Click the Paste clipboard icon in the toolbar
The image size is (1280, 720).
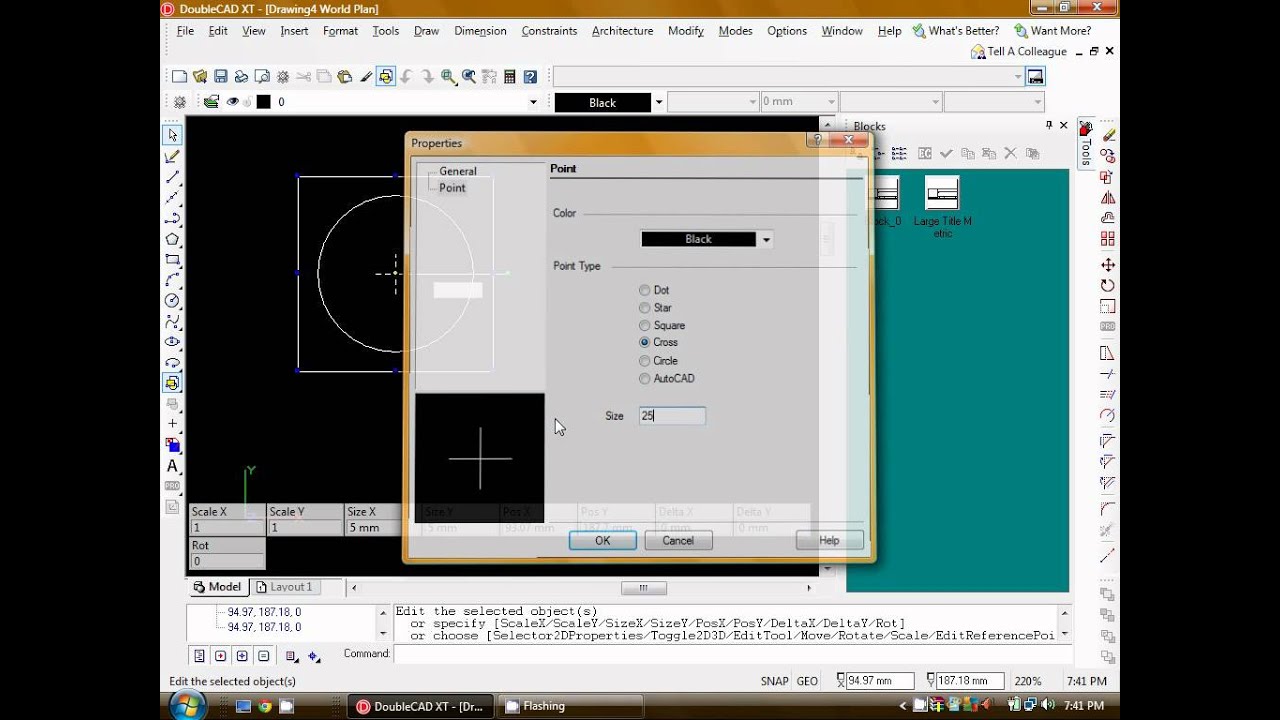(x=345, y=76)
